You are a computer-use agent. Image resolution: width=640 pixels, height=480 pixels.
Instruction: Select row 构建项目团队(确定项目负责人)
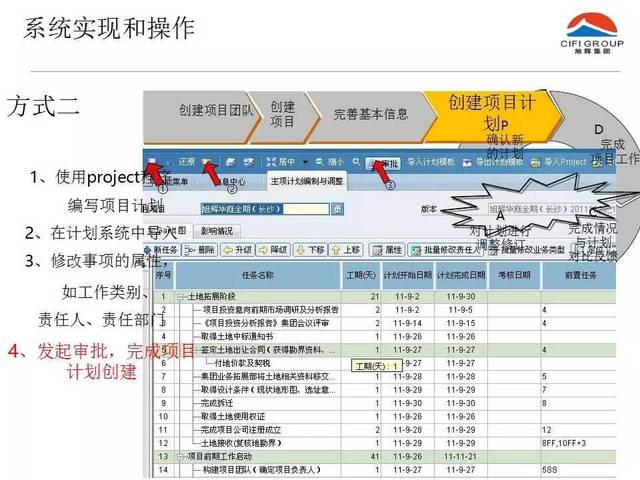point(384,470)
